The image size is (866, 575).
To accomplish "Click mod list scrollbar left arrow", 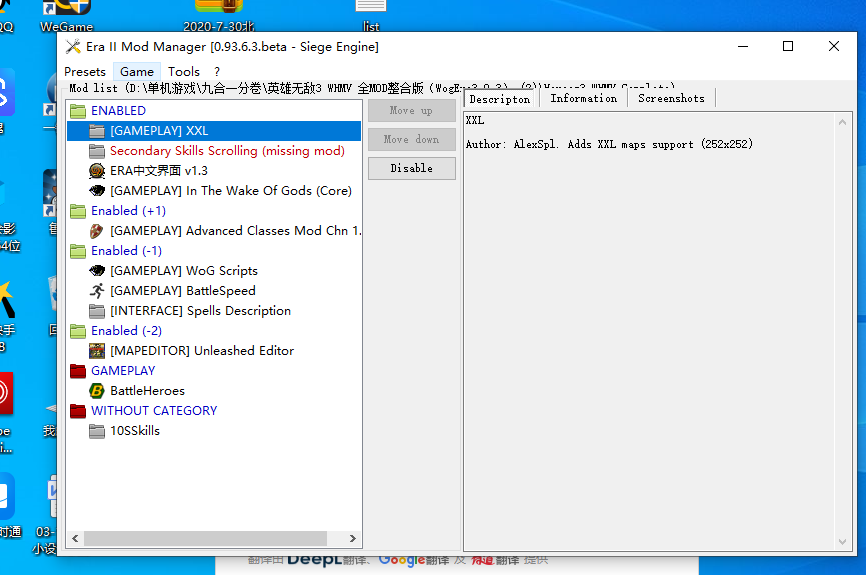I will (x=75, y=539).
